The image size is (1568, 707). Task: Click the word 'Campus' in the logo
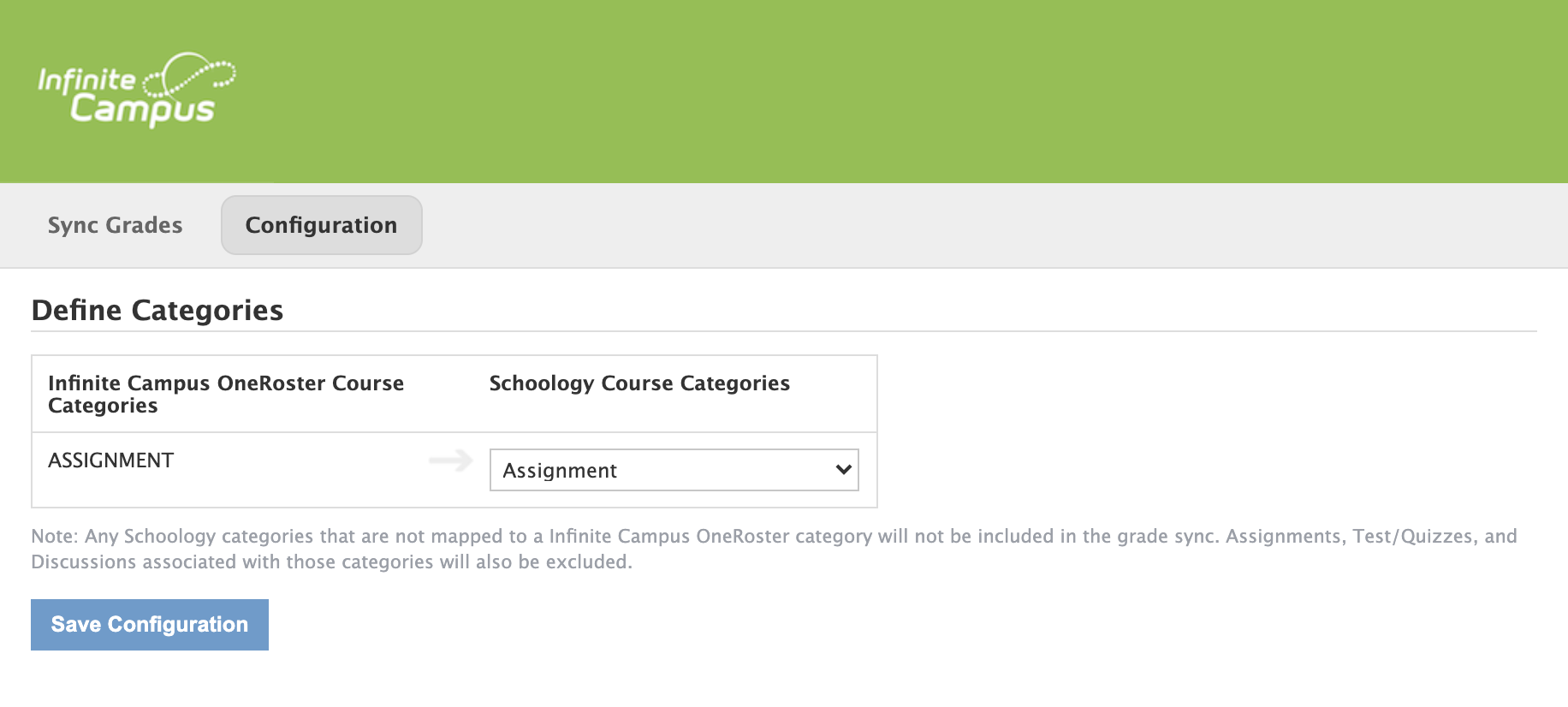click(x=142, y=110)
